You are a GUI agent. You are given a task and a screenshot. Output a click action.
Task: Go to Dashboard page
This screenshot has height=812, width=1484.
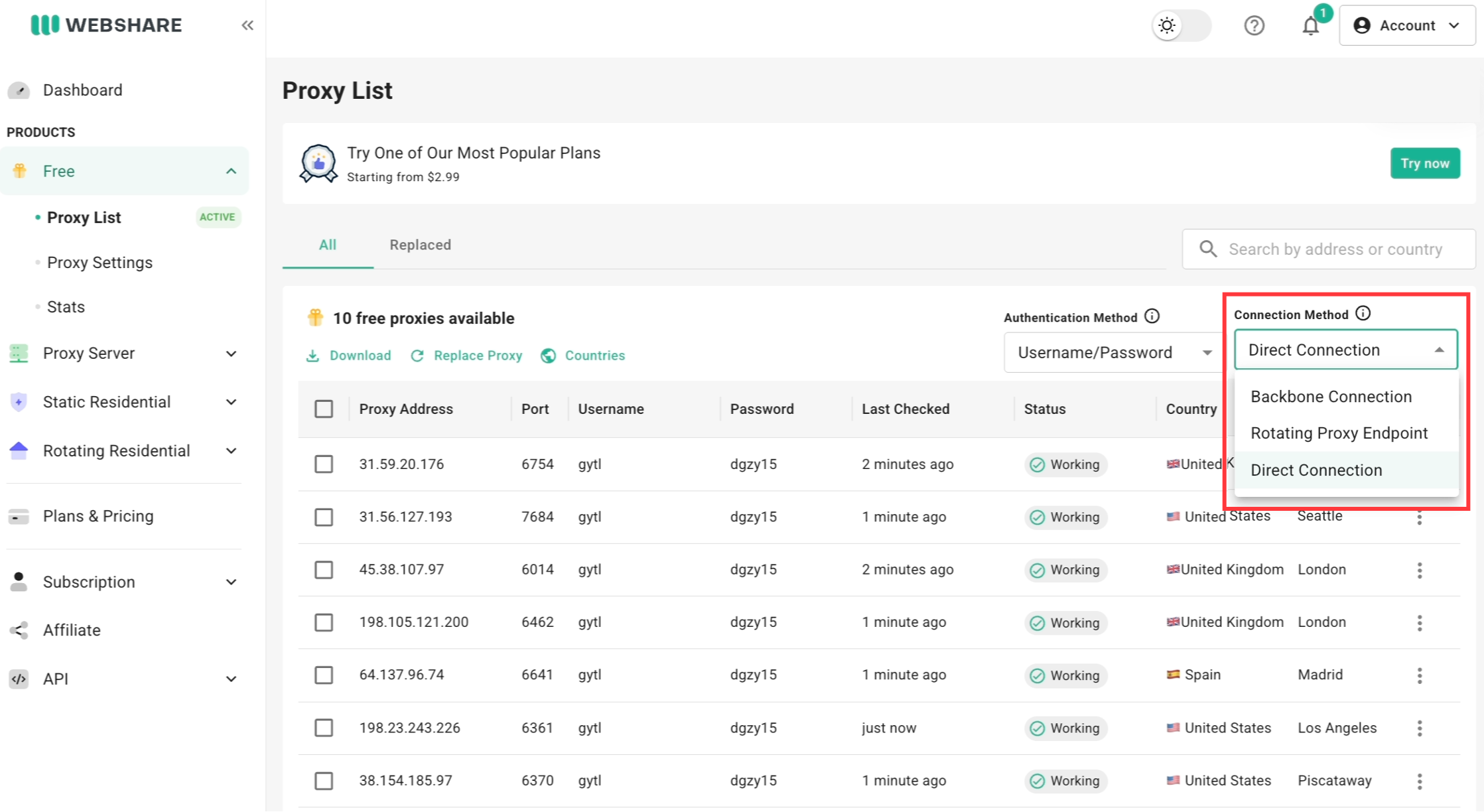pyautogui.click(x=82, y=90)
